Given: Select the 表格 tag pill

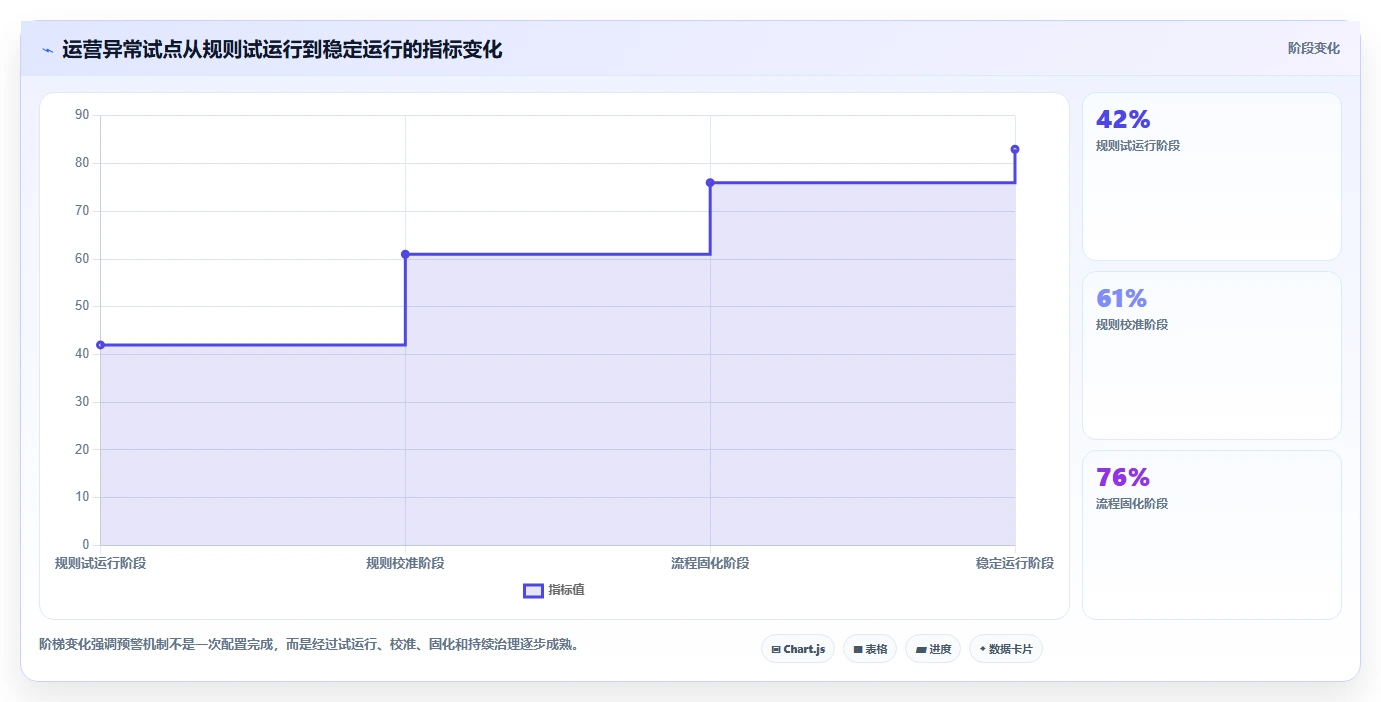Looking at the screenshot, I should [x=870, y=649].
